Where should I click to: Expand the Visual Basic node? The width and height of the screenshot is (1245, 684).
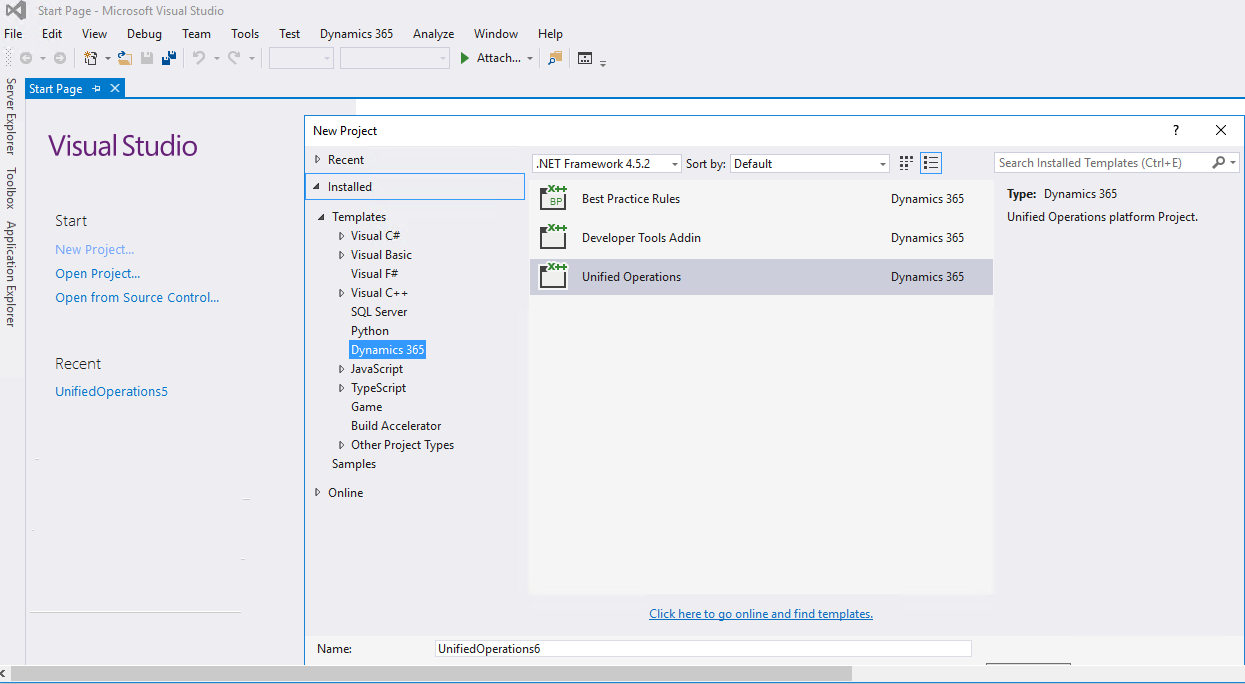pos(341,255)
